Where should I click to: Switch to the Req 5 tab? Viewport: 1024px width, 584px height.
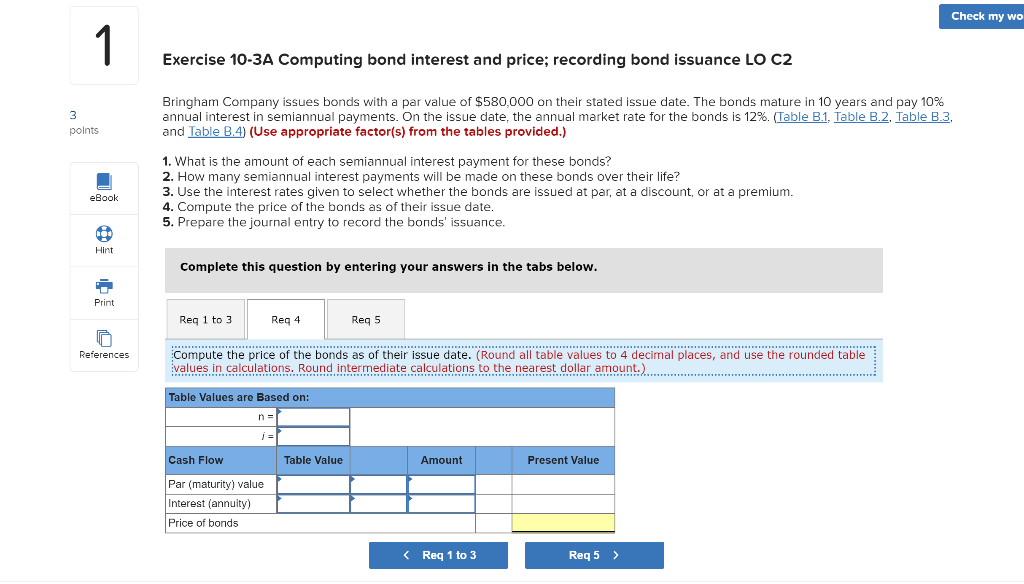[x=365, y=319]
